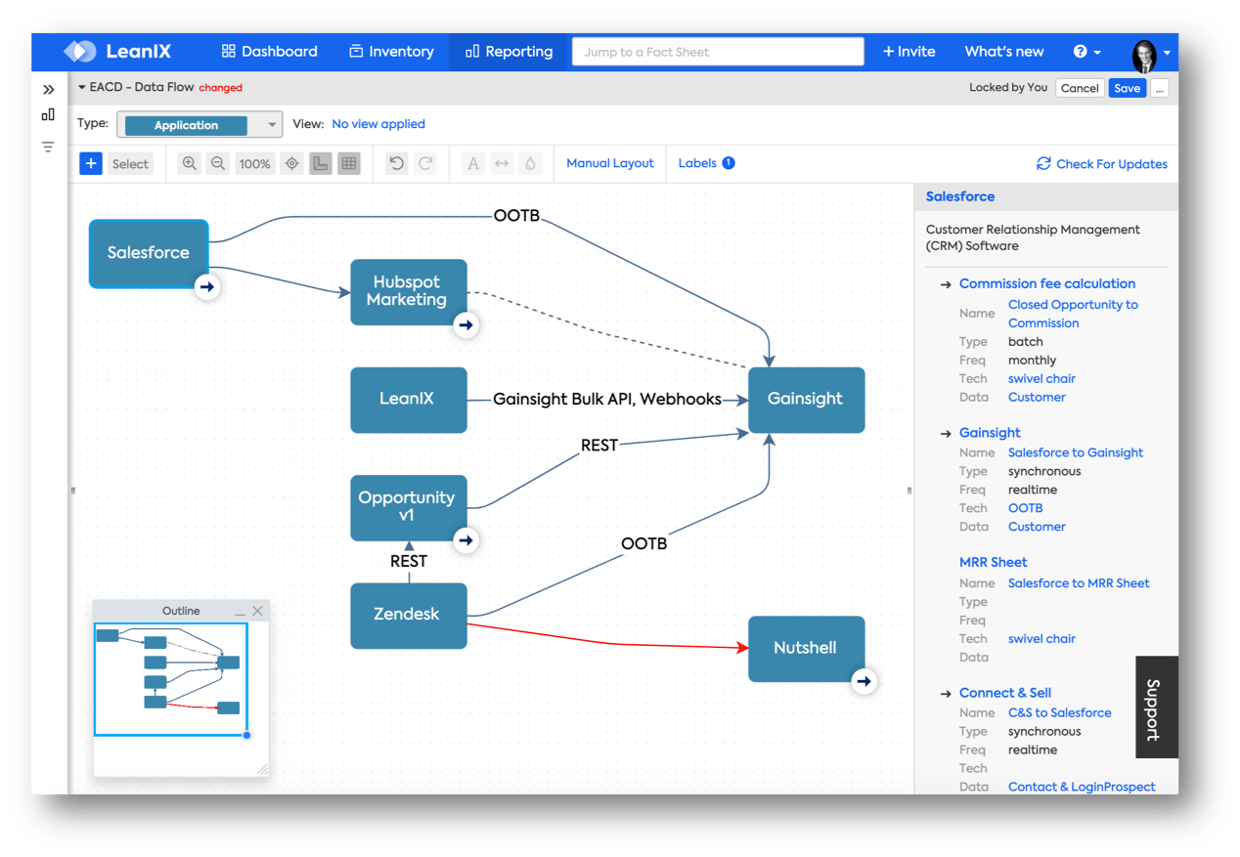
Task: Select the Zoom out tool
Action: pos(218,163)
